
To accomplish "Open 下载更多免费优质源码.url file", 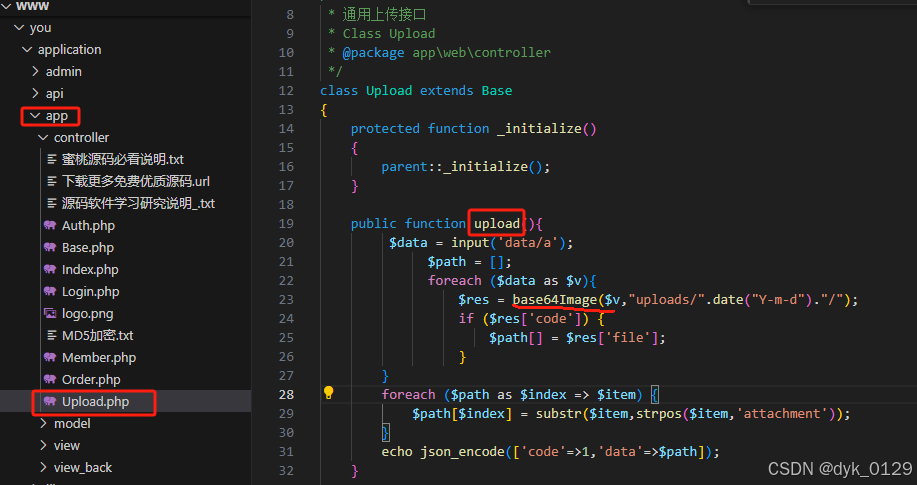I will click(136, 181).
